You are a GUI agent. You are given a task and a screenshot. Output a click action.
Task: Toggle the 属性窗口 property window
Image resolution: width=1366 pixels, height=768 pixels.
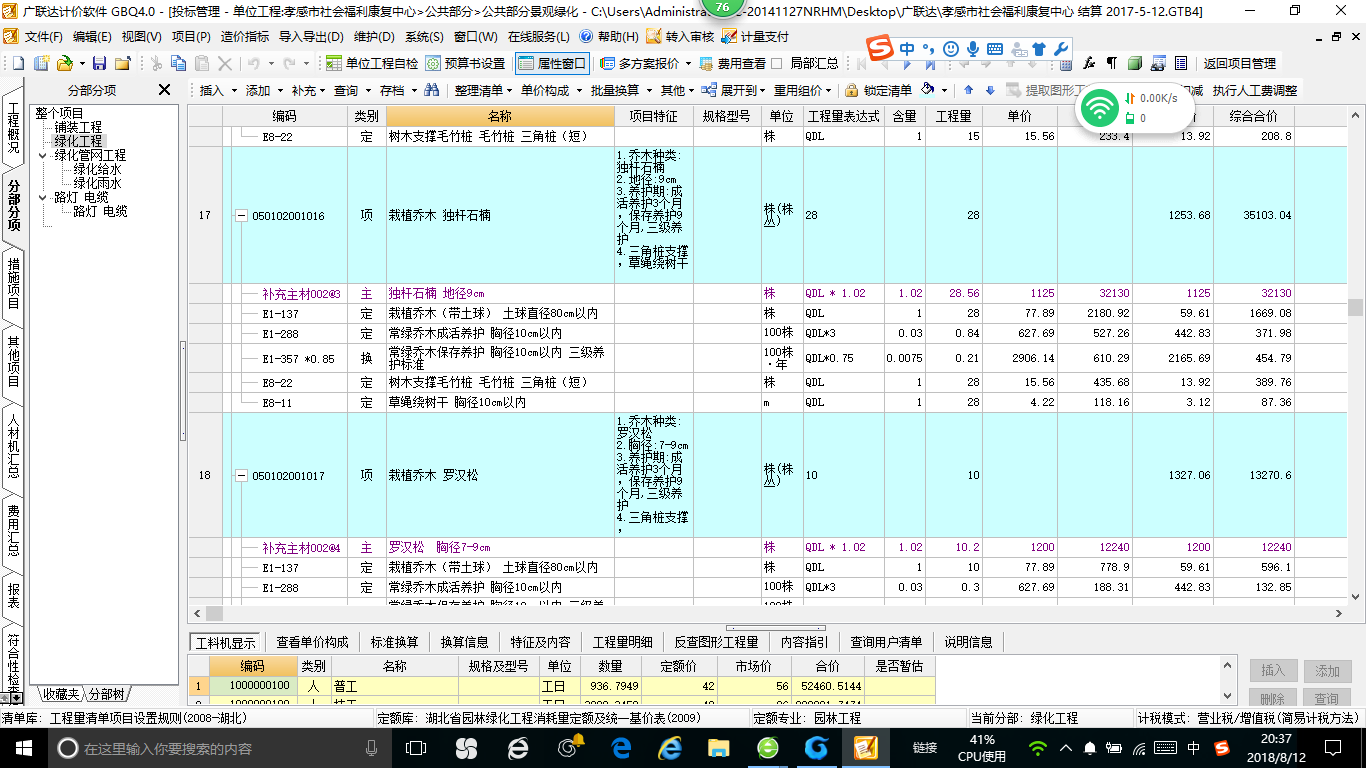553,63
